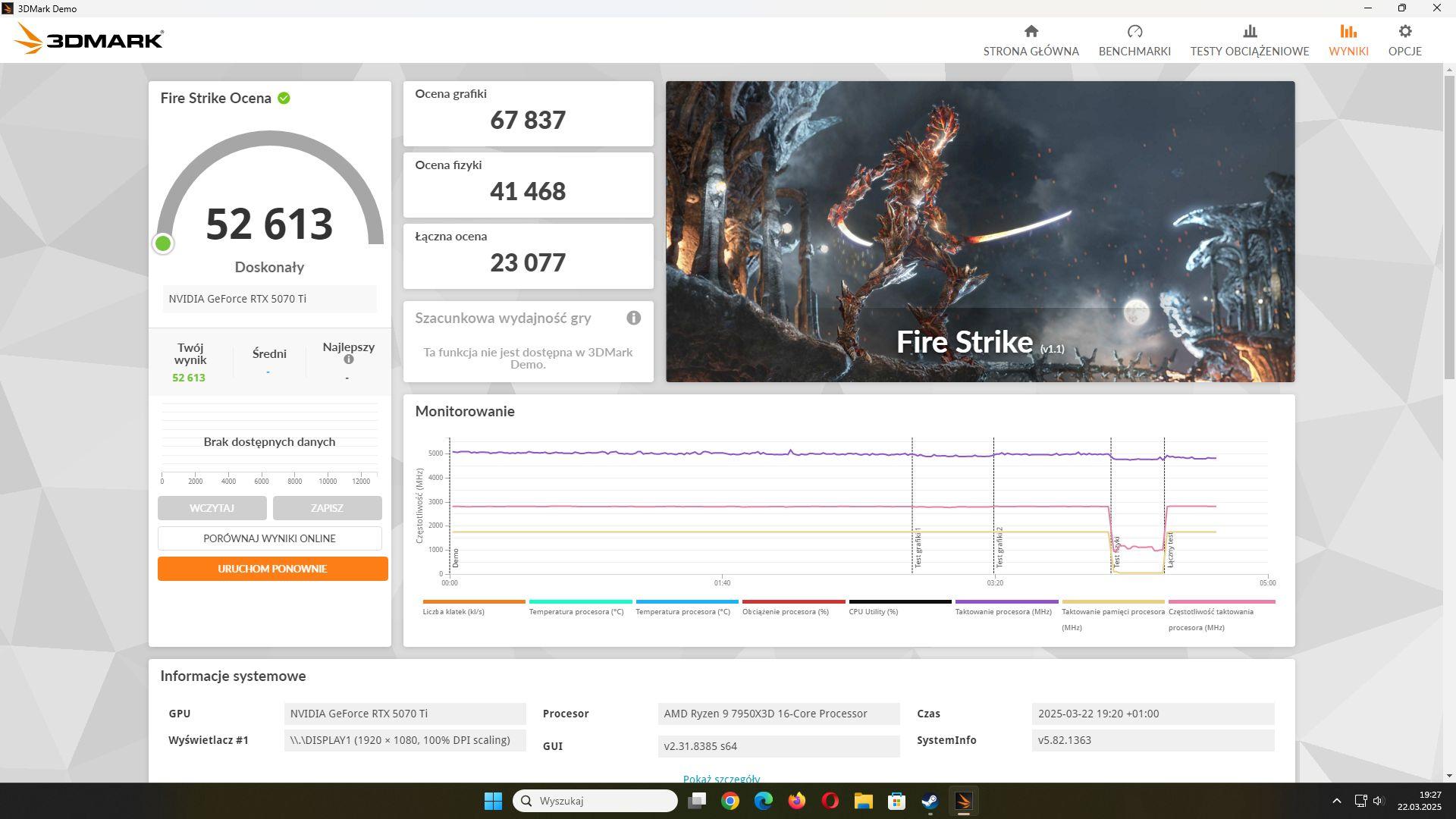
Task: Open Firefox from the taskbar
Action: pos(796,801)
